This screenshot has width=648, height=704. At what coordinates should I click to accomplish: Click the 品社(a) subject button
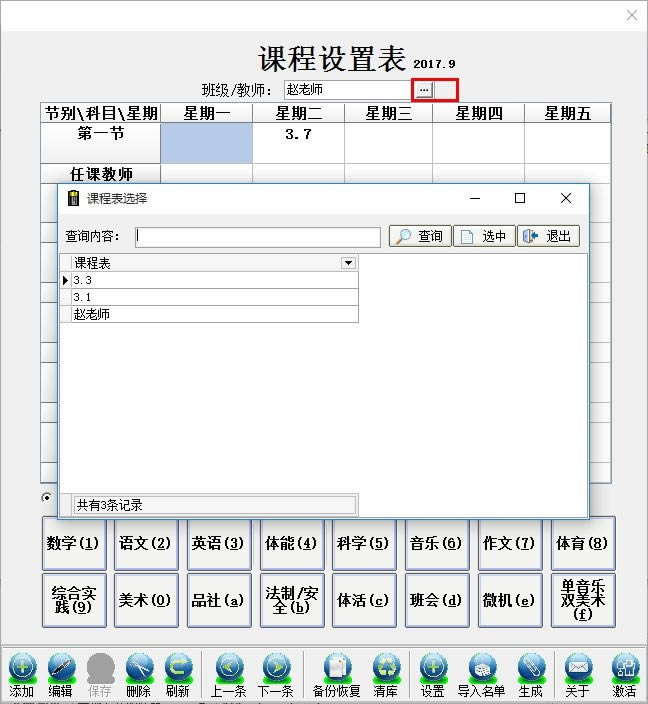[219, 600]
